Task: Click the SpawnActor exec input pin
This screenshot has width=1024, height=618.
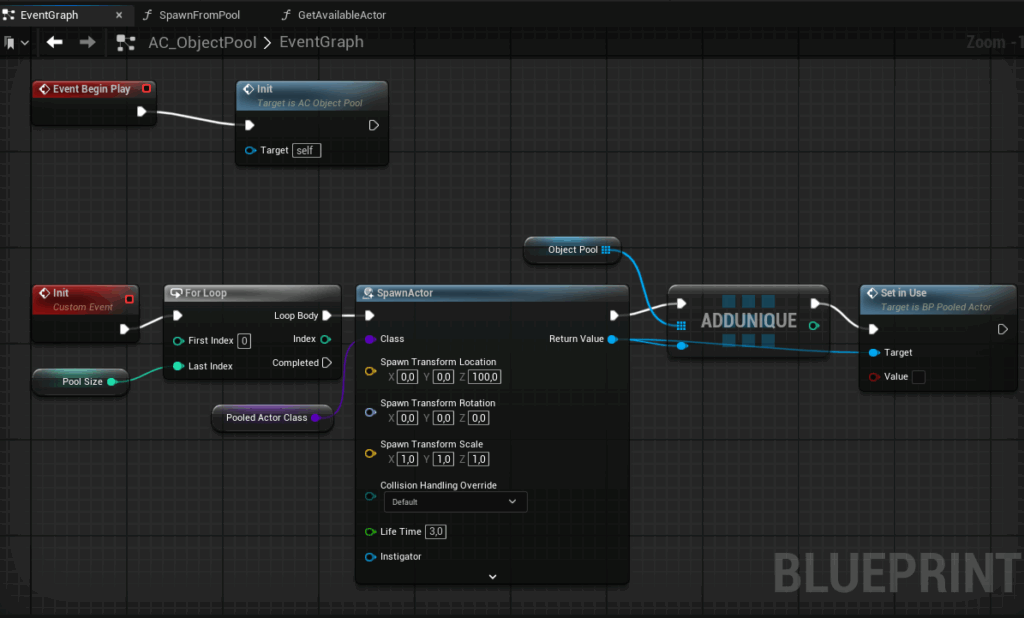Action: coord(369,316)
